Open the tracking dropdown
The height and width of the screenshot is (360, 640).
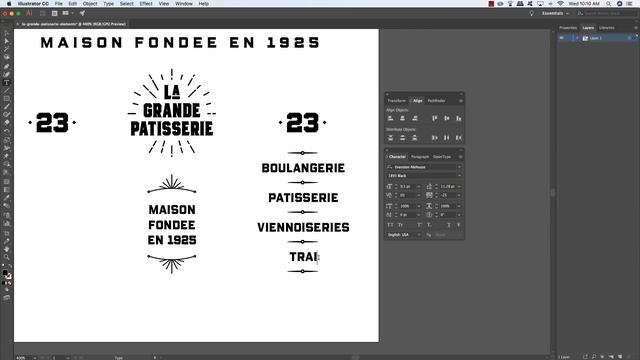point(459,196)
